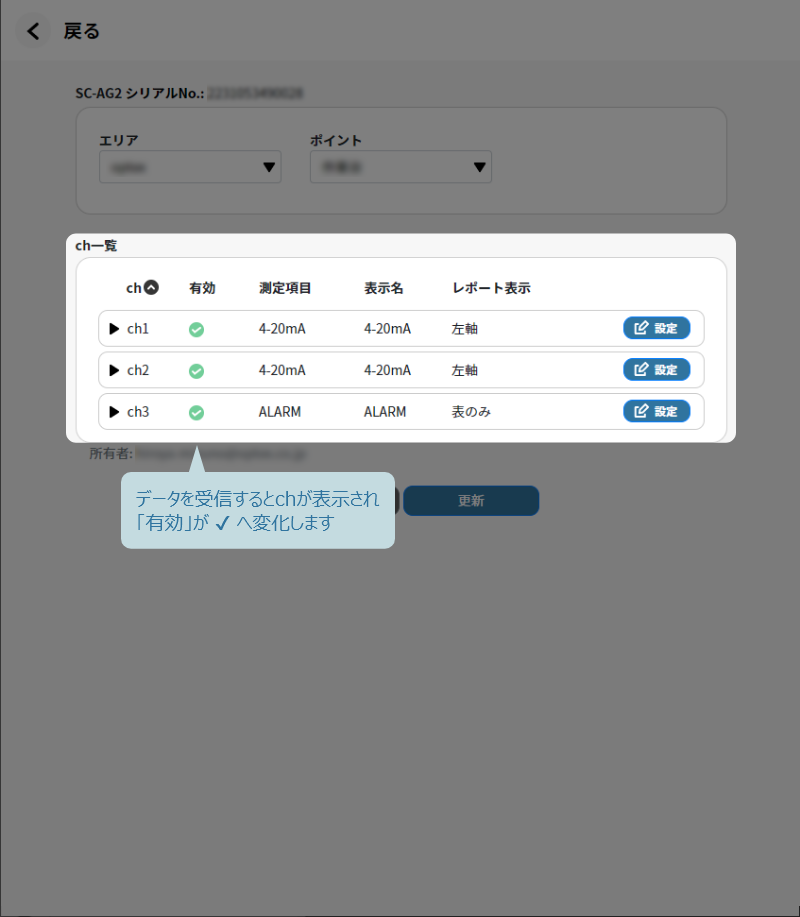Click ch1's 測定項目 value 4-20mA

point(282,329)
